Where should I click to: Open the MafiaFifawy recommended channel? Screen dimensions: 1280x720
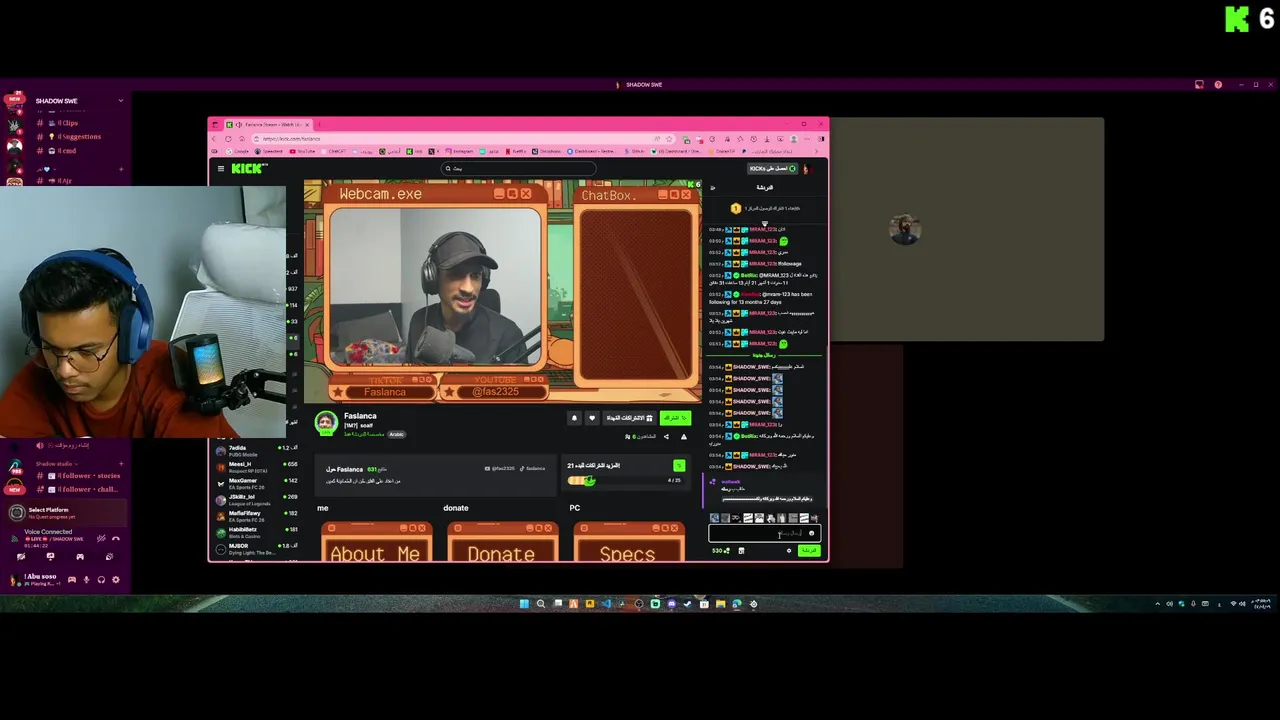click(255, 515)
